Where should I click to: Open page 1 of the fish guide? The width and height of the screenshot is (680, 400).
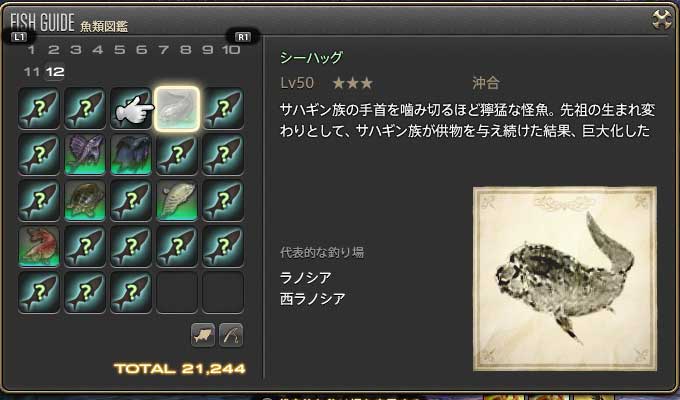pos(31,50)
